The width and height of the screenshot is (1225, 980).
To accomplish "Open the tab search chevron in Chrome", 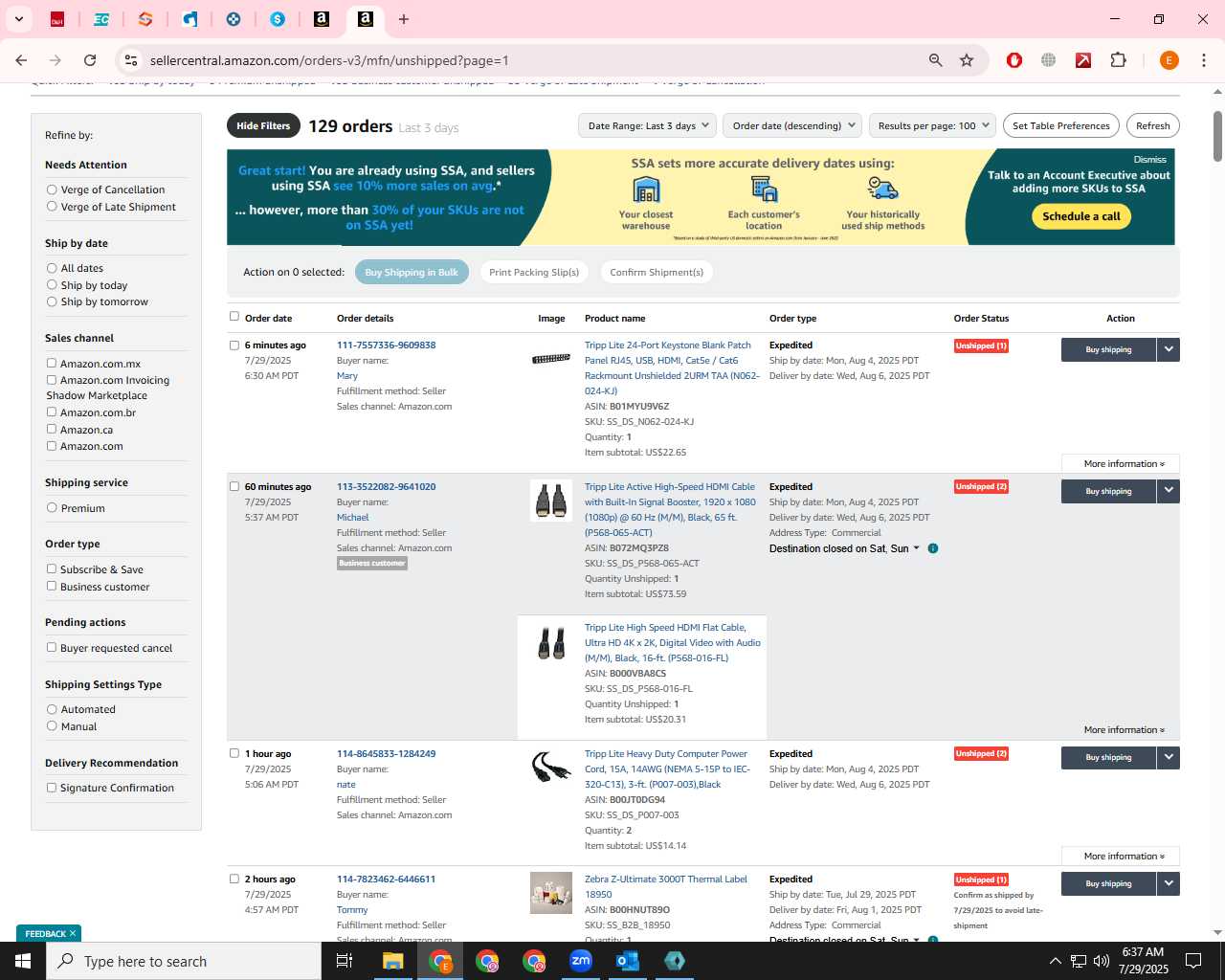I will pyautogui.click(x=18, y=19).
